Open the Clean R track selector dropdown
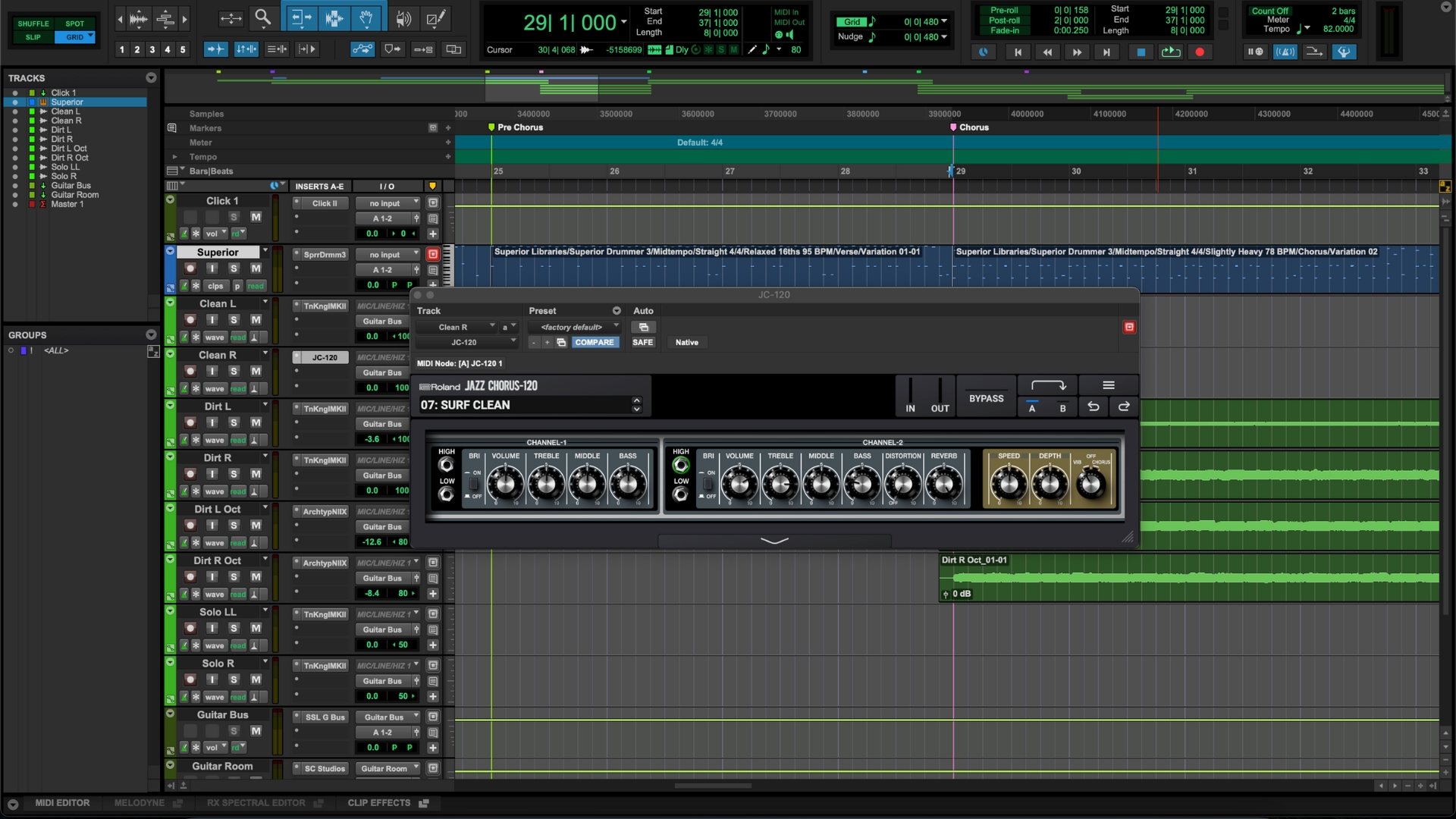The image size is (1456, 819). 457,327
